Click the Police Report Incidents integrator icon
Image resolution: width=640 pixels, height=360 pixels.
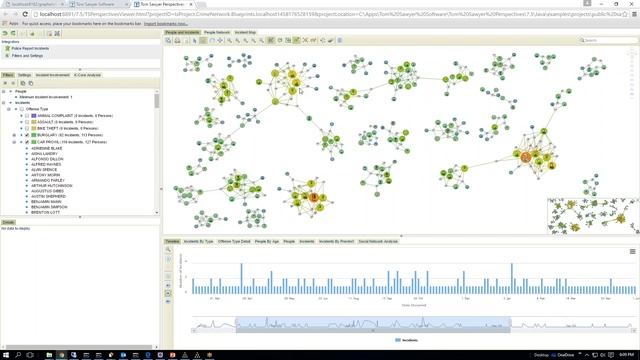pyautogui.click(x=7, y=48)
